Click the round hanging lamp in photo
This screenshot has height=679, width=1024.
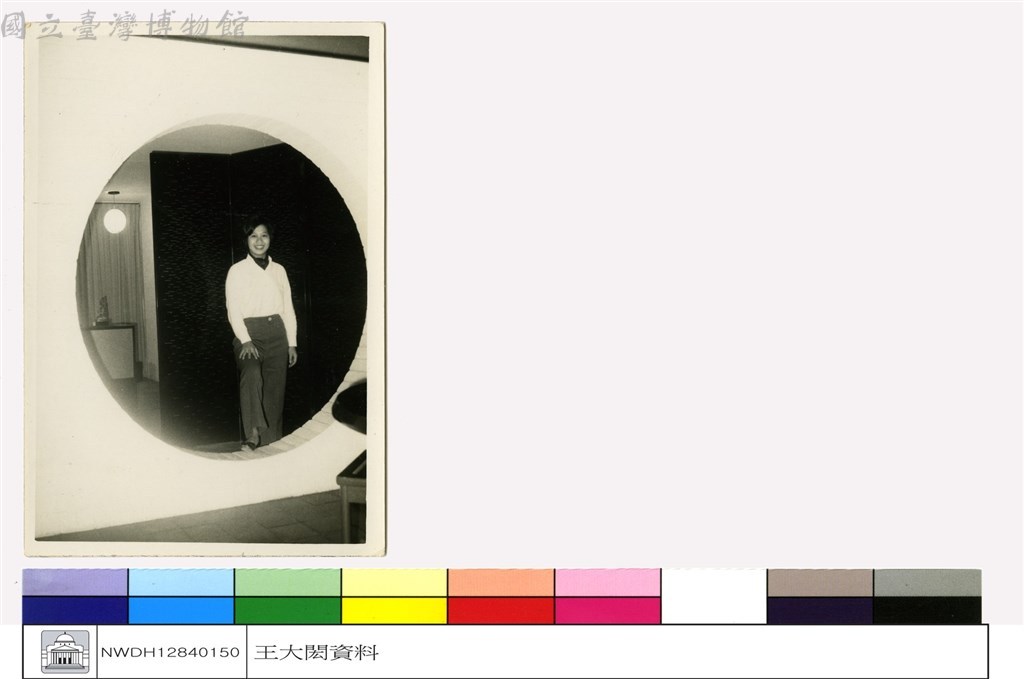114,221
